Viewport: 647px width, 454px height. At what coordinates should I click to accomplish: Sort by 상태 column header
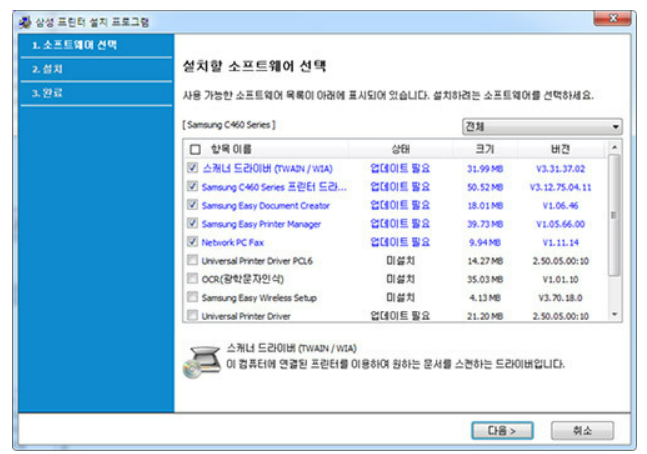[400, 149]
